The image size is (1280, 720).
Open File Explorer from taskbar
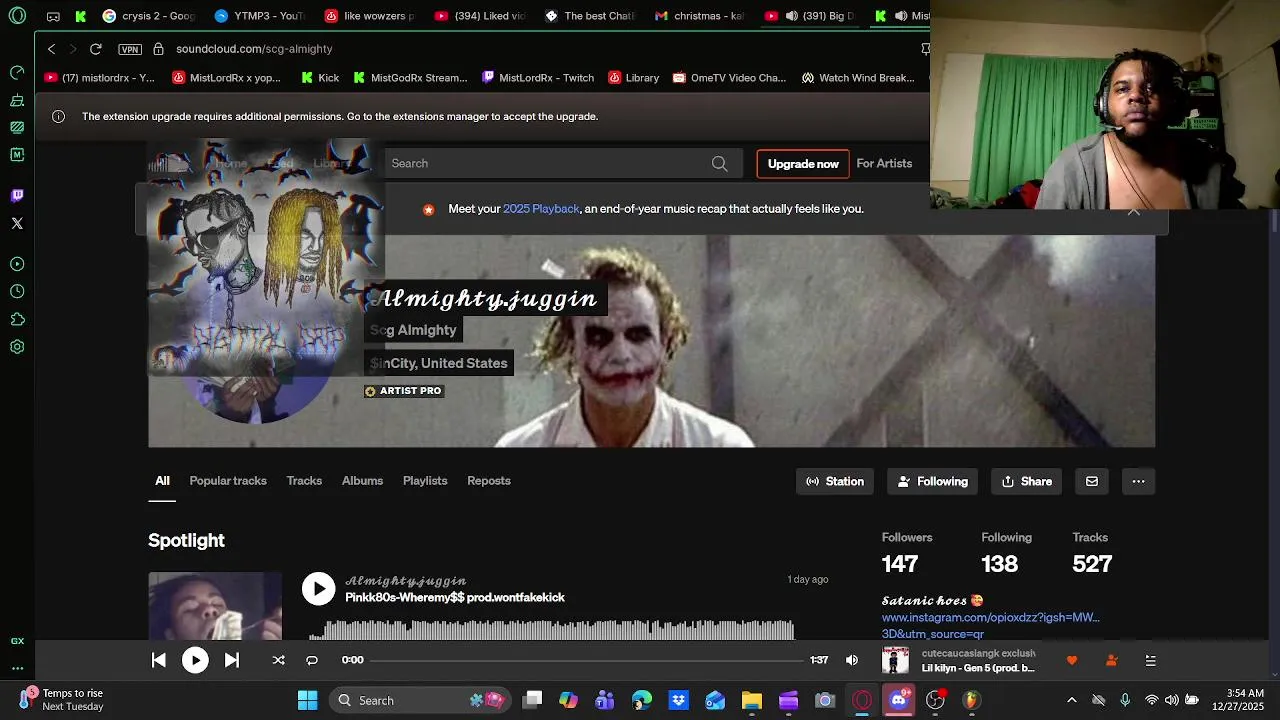[x=751, y=700]
